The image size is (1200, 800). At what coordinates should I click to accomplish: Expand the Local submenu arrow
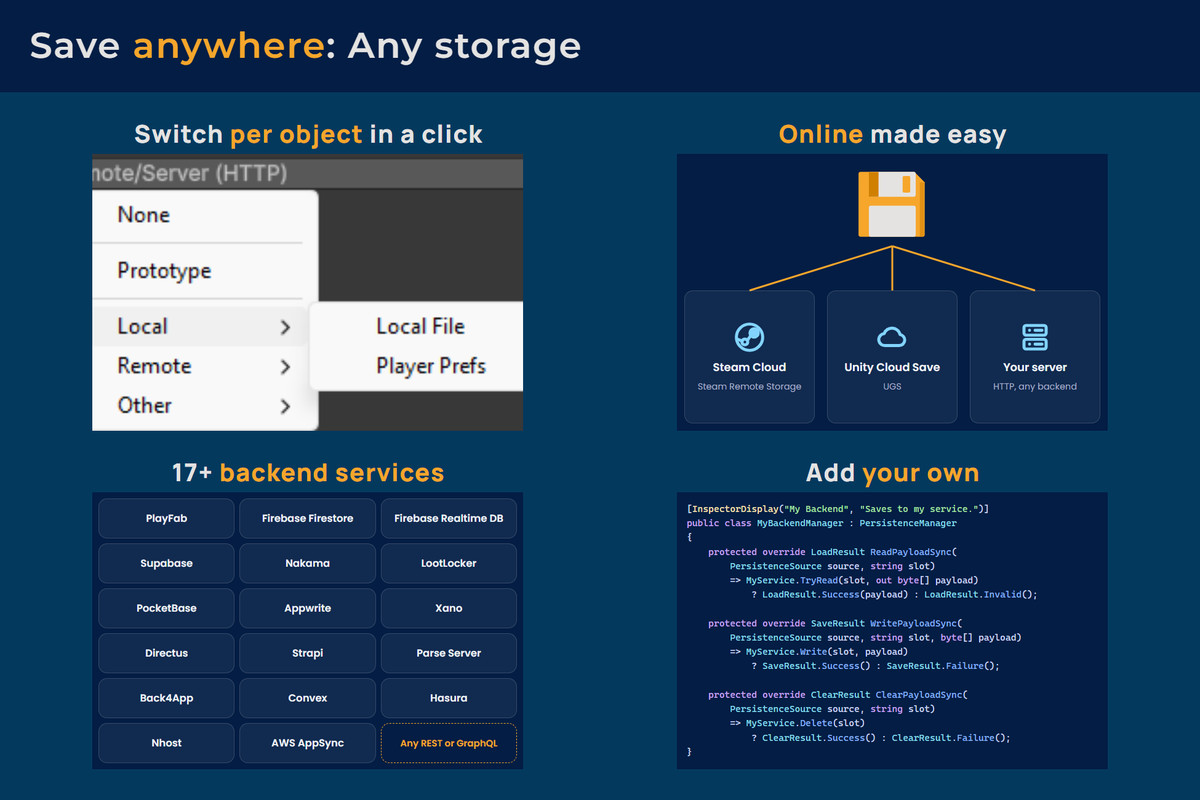pos(285,327)
